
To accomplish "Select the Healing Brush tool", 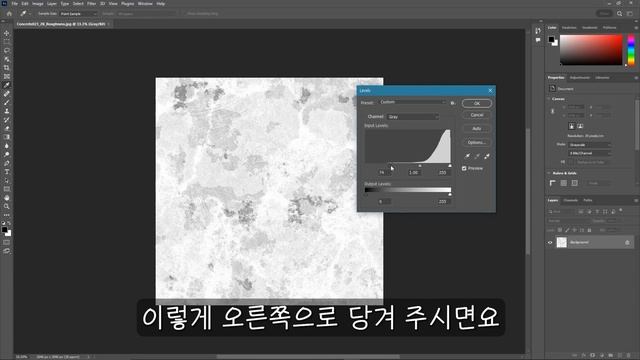I will coord(7,94).
